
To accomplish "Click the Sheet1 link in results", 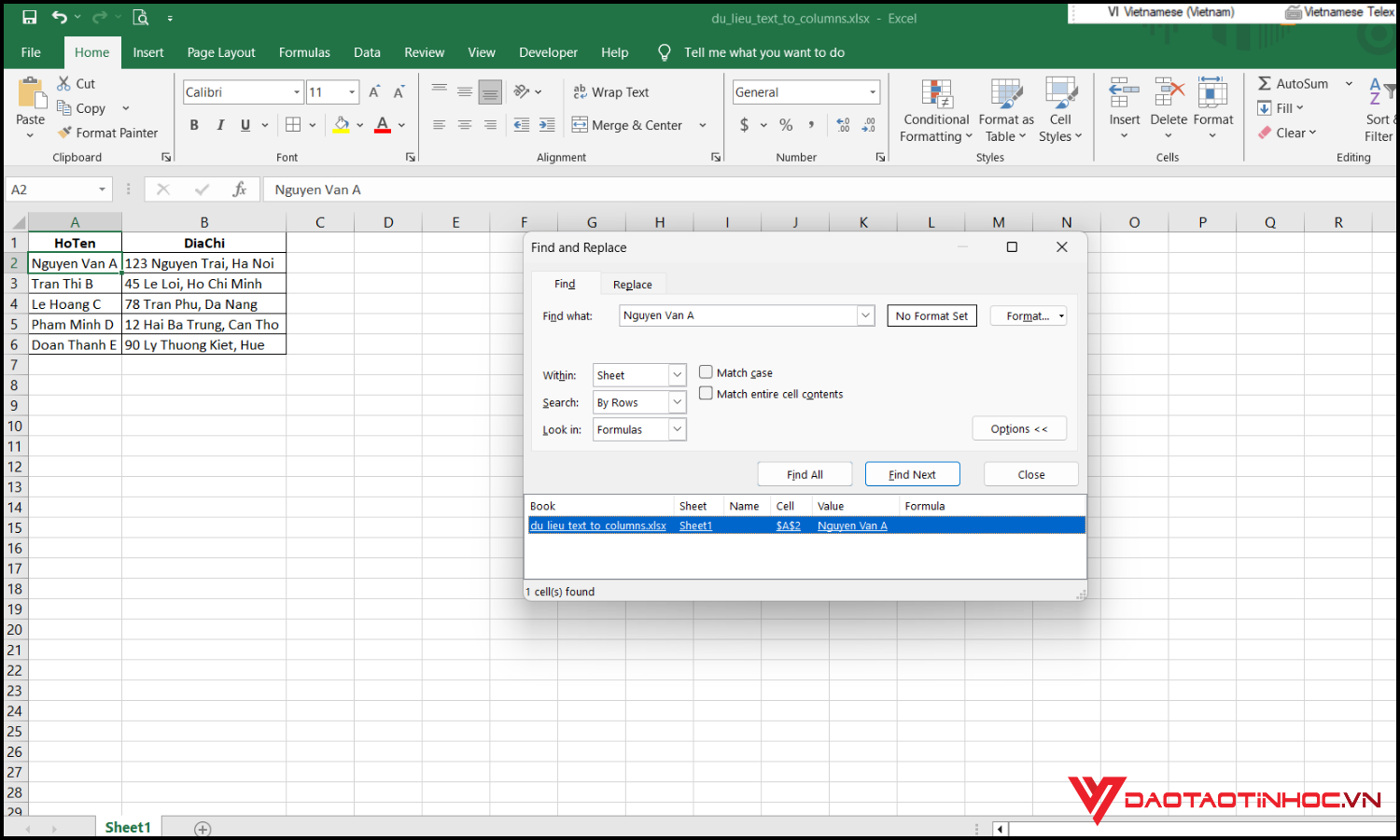I will pyautogui.click(x=695, y=525).
